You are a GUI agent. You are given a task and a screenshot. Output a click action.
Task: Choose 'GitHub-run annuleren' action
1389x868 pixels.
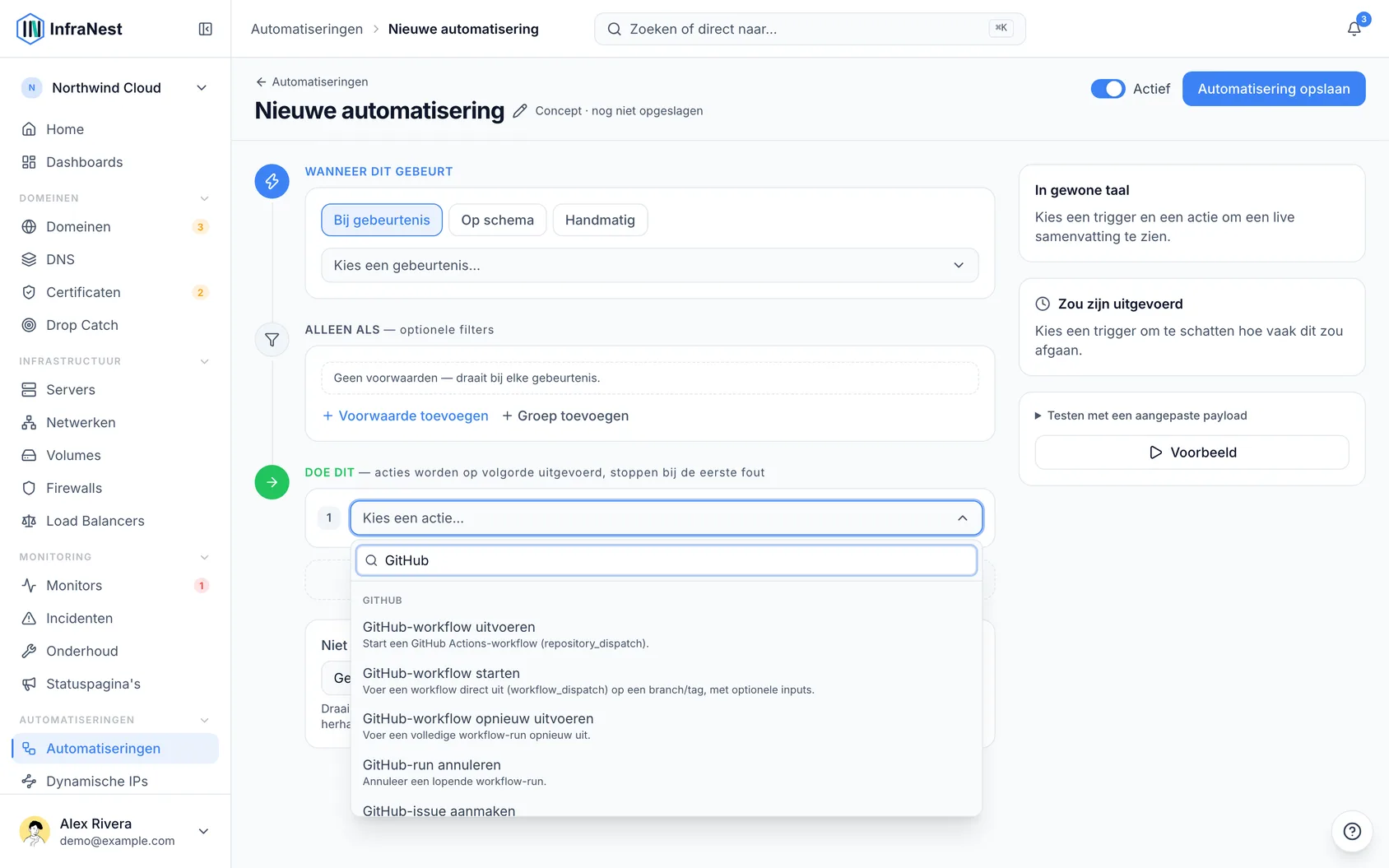coord(666,772)
